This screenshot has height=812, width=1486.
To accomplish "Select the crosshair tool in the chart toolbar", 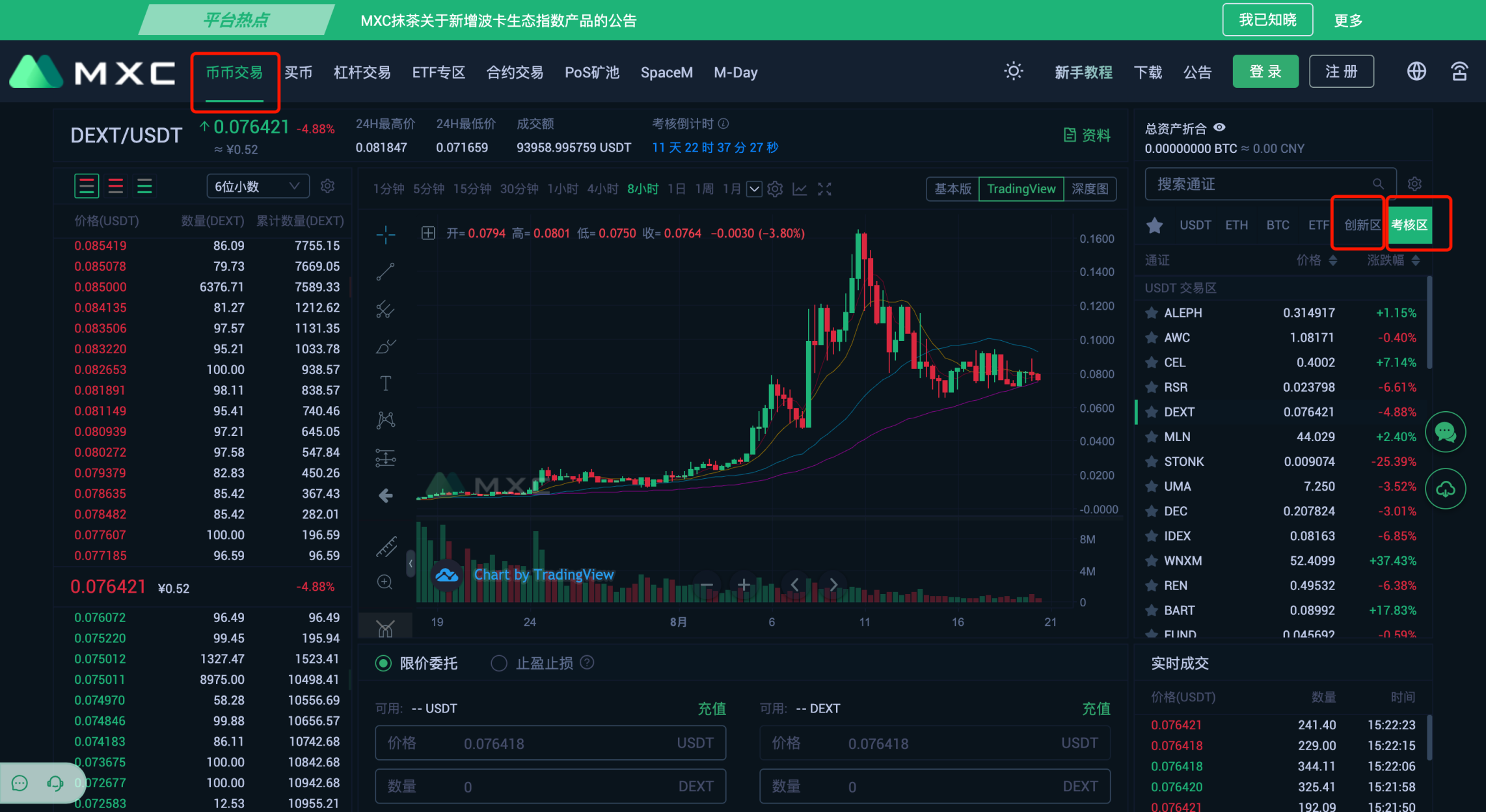I will [x=385, y=234].
